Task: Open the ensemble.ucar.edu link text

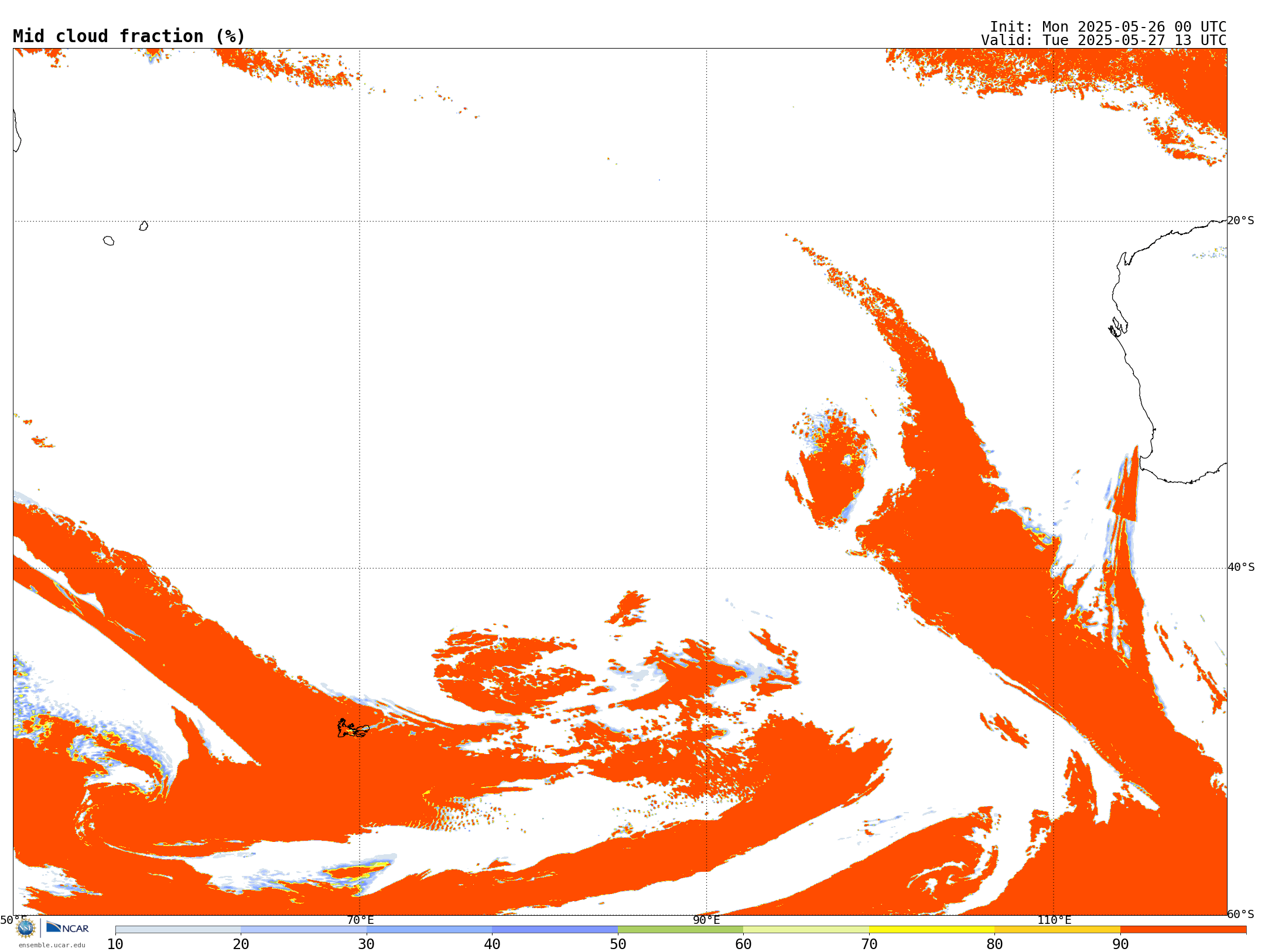Action: coord(52,945)
